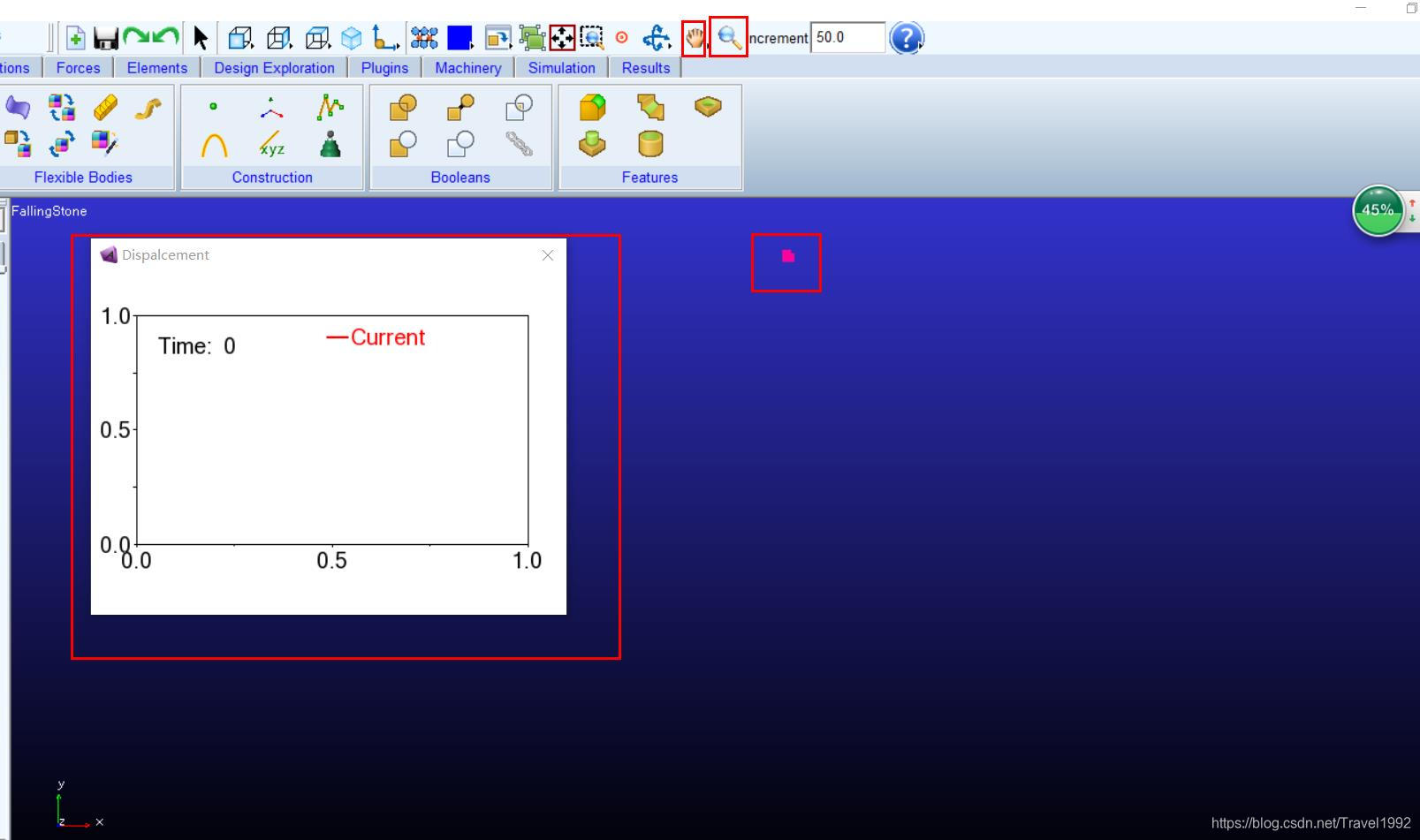This screenshot has width=1420, height=840.
Task: Click the blue help question mark
Action: [906, 38]
